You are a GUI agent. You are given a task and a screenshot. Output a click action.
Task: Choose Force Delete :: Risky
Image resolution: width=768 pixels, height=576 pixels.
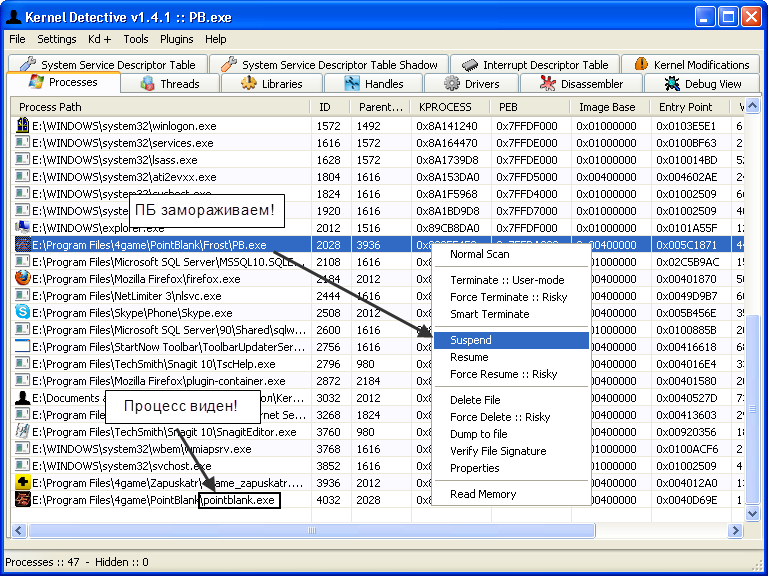tap(511, 417)
